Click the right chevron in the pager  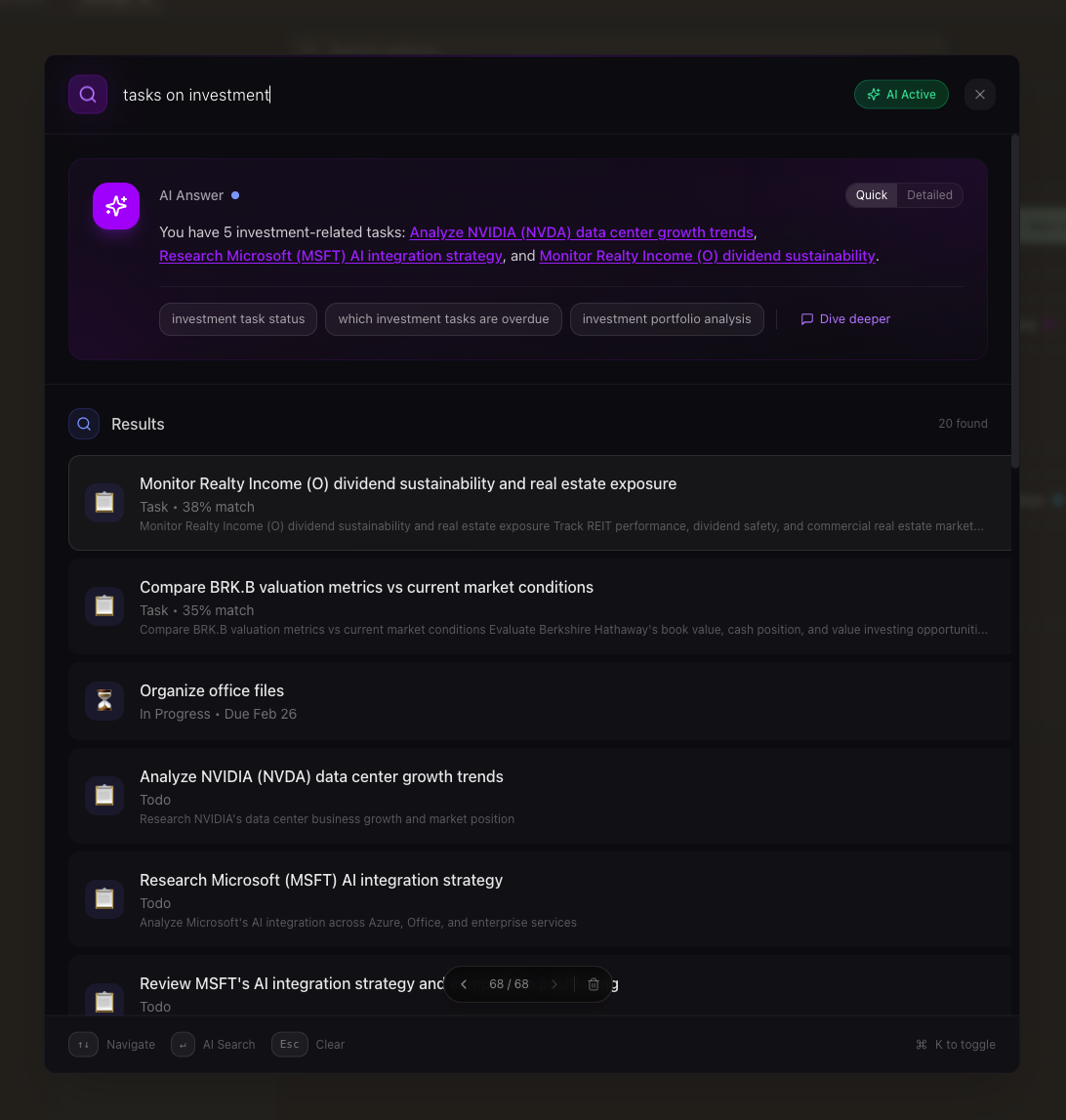[554, 984]
